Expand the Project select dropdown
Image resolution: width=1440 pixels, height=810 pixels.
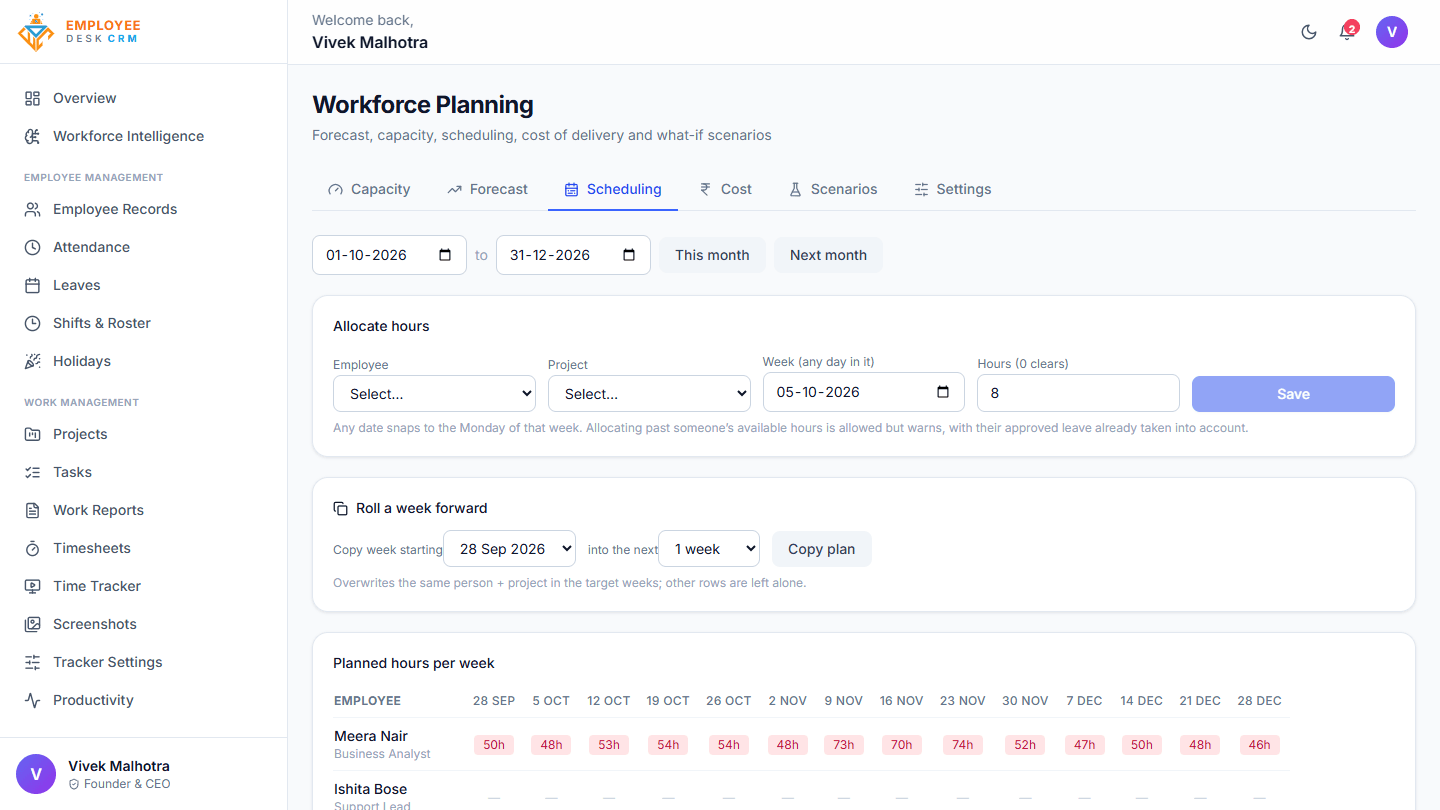tap(649, 394)
